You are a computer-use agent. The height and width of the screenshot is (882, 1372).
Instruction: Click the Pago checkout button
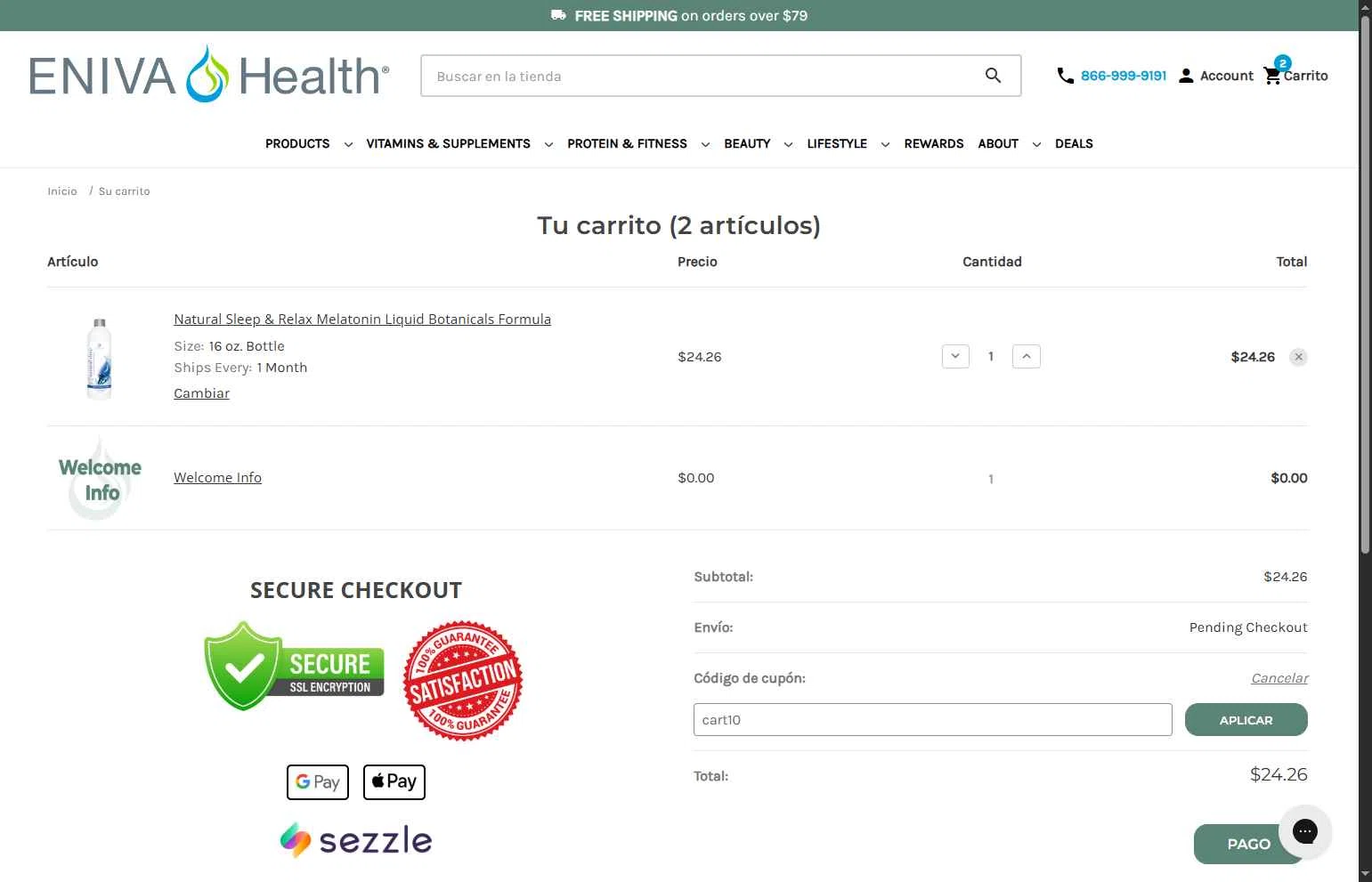[1248, 844]
